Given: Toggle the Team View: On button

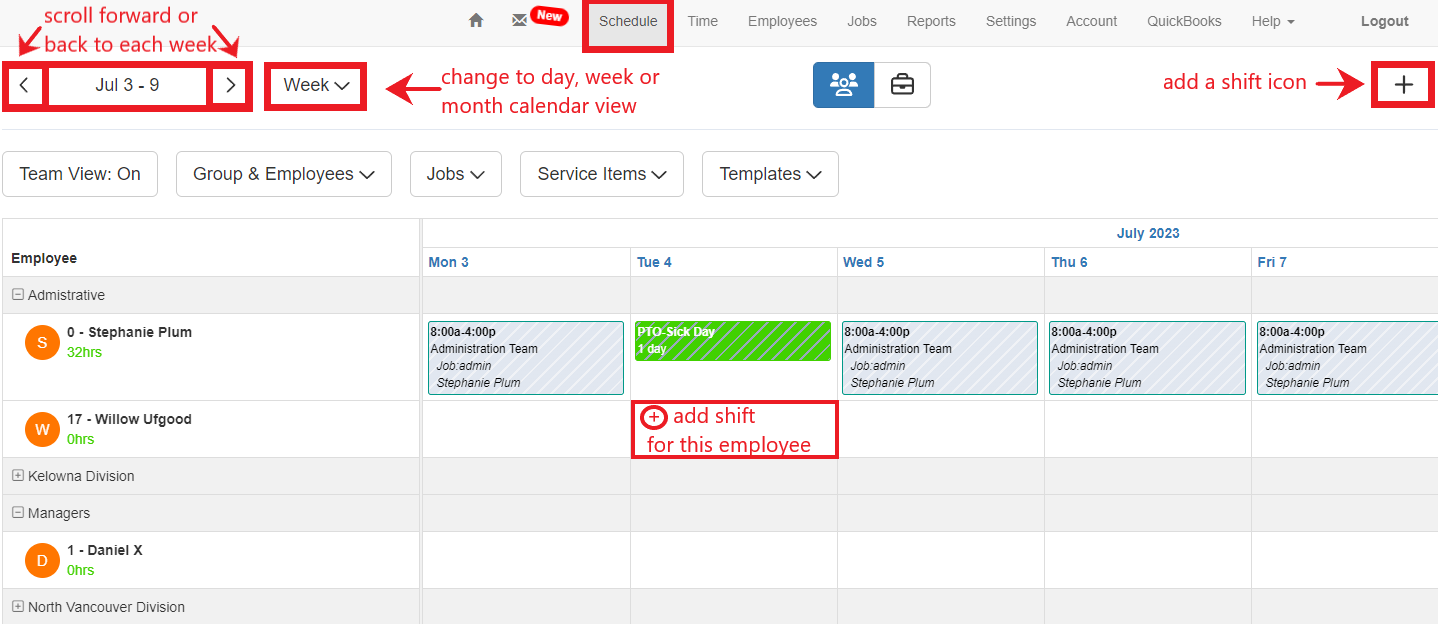Looking at the screenshot, I should [80, 174].
